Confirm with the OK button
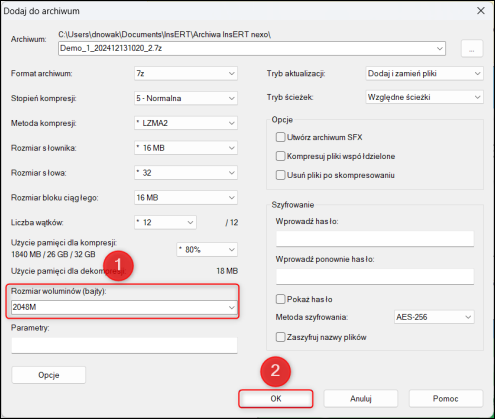The width and height of the screenshot is (495, 419). (276, 399)
